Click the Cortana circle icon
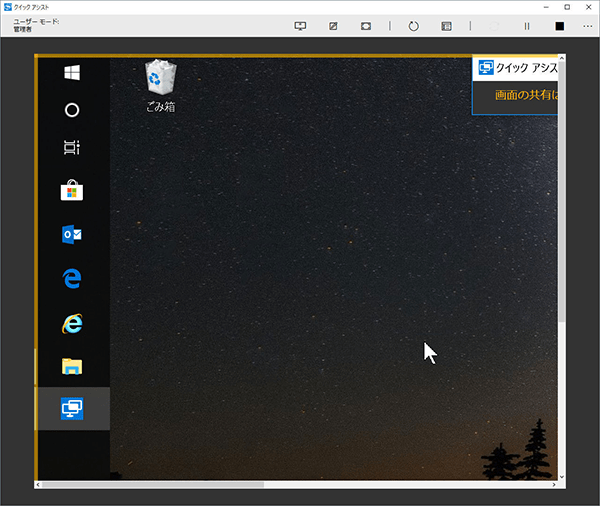This screenshot has width=600, height=506. [x=72, y=110]
